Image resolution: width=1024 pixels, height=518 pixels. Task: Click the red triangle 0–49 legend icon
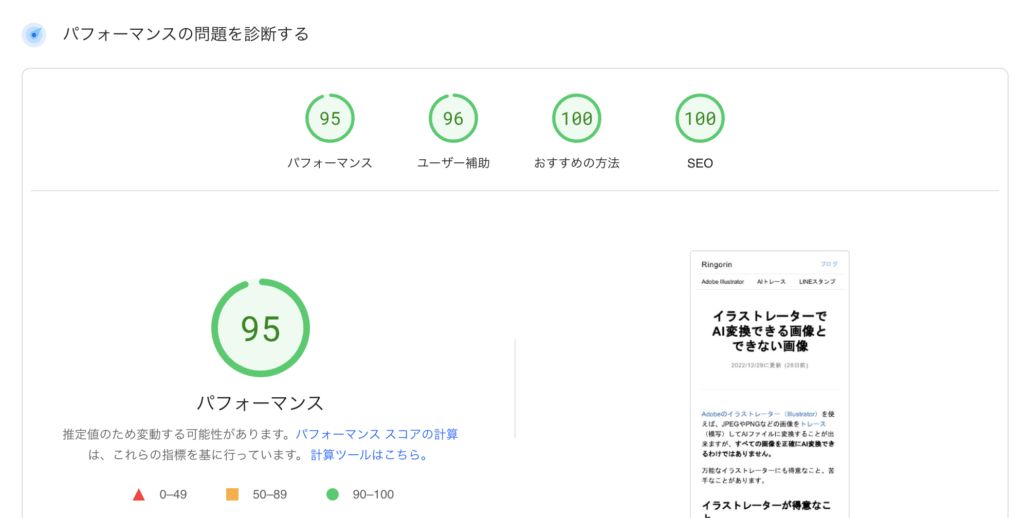point(138,494)
